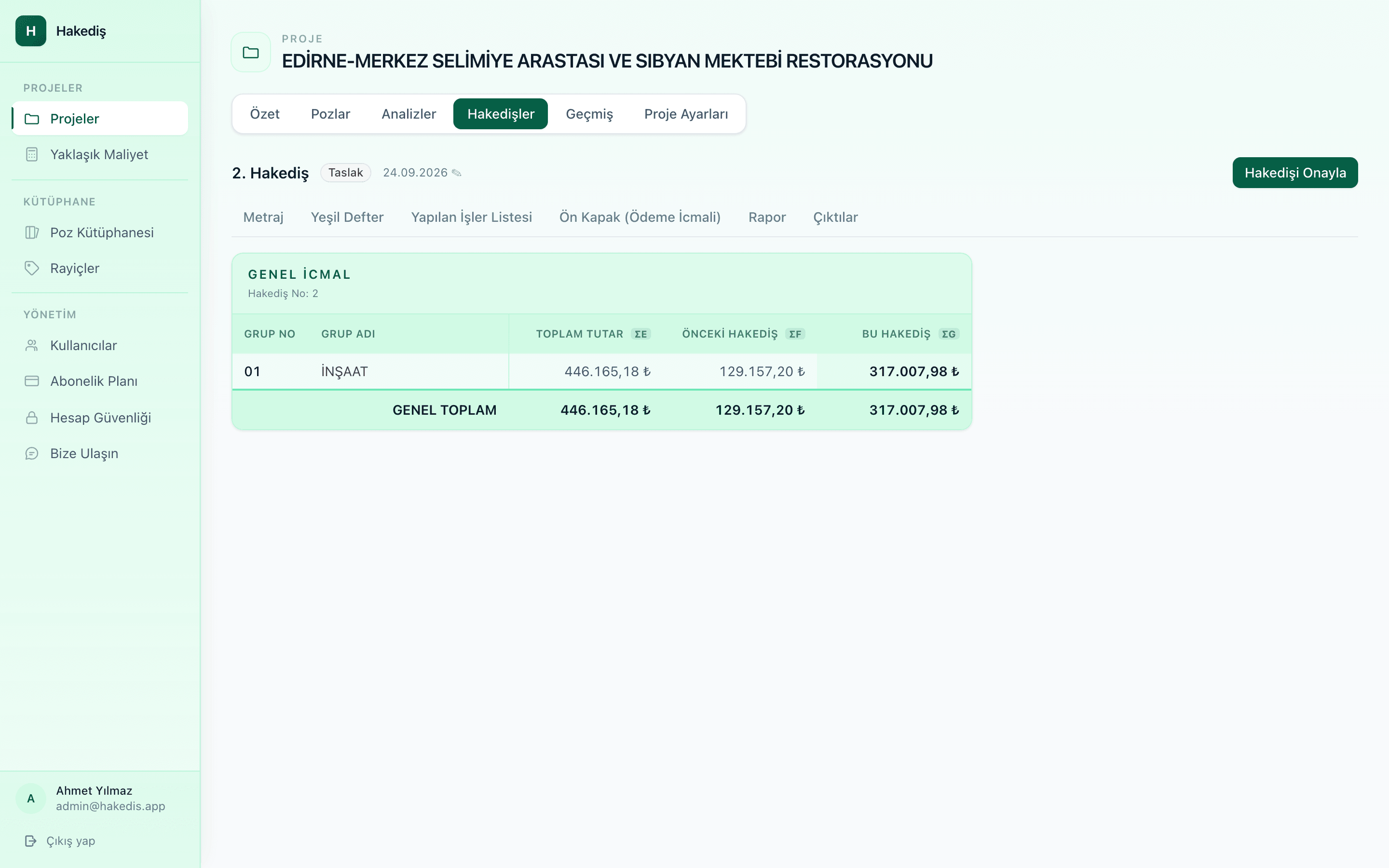The image size is (1389, 868).
Task: Show Yapılan İşler Listesi sub-tab
Action: [x=472, y=217]
